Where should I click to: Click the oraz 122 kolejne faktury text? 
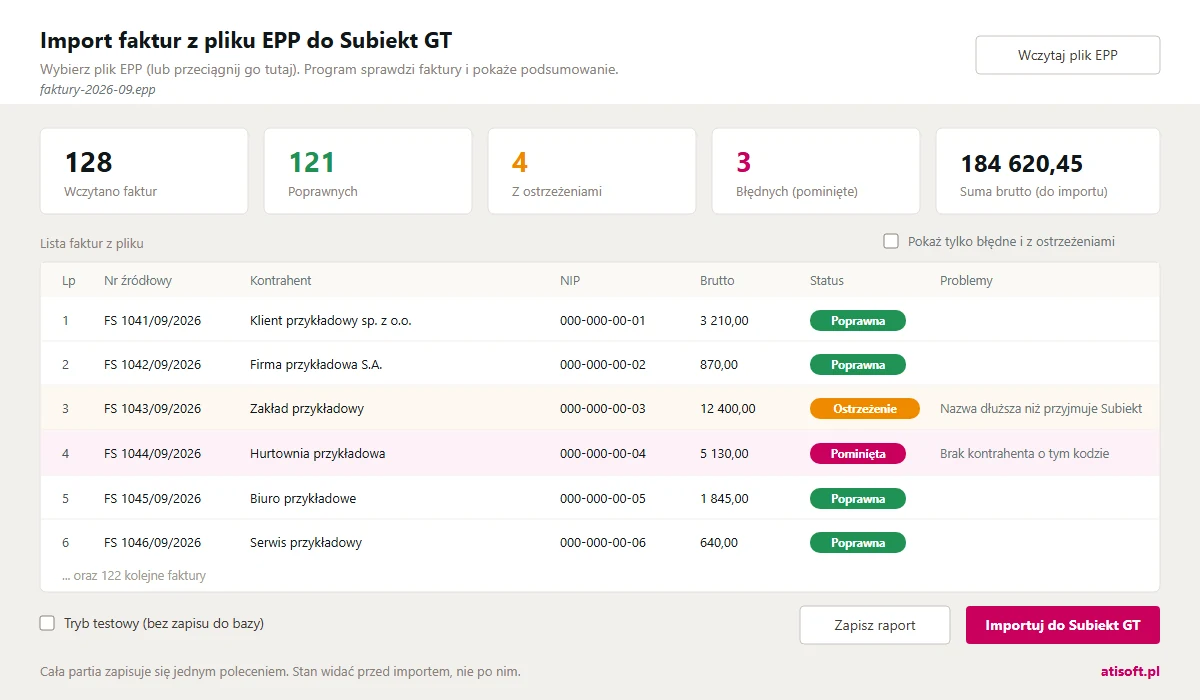(134, 576)
